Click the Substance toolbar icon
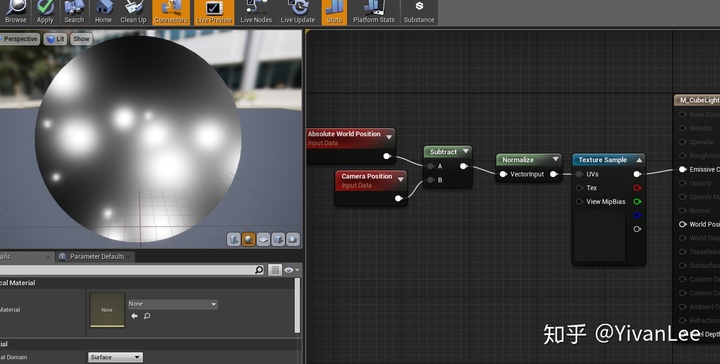The height and width of the screenshot is (364, 720). click(419, 12)
